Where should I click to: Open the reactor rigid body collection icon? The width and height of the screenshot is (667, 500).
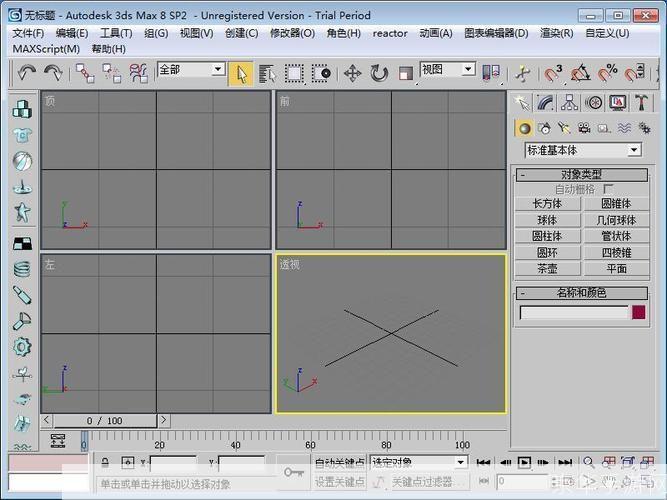pos(22,109)
